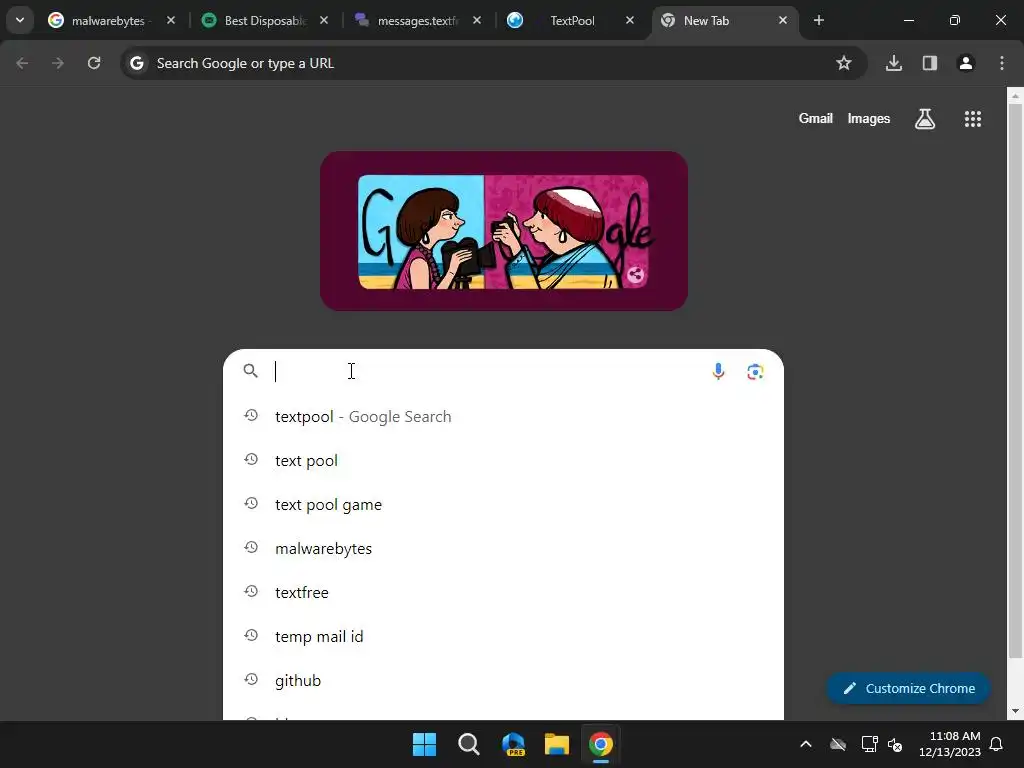Open a new tab with plus button
The image size is (1024, 768).
819,20
